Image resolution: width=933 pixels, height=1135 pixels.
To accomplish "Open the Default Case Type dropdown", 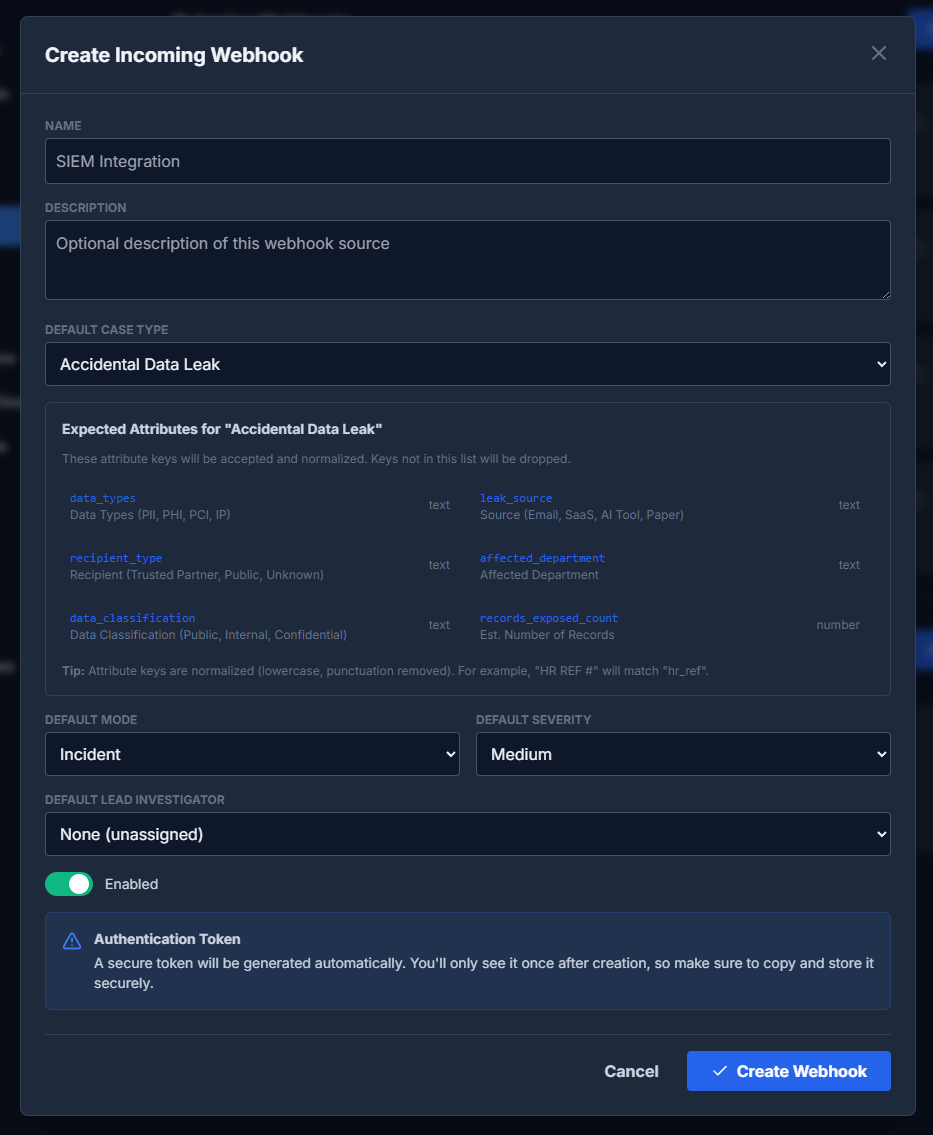I will [468, 364].
